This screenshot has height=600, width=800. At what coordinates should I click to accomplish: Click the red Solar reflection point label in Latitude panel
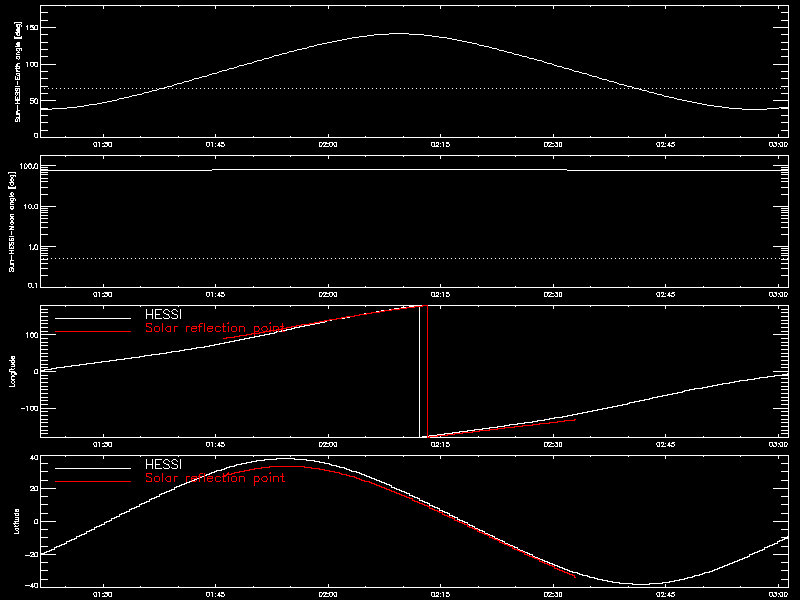tap(215, 478)
